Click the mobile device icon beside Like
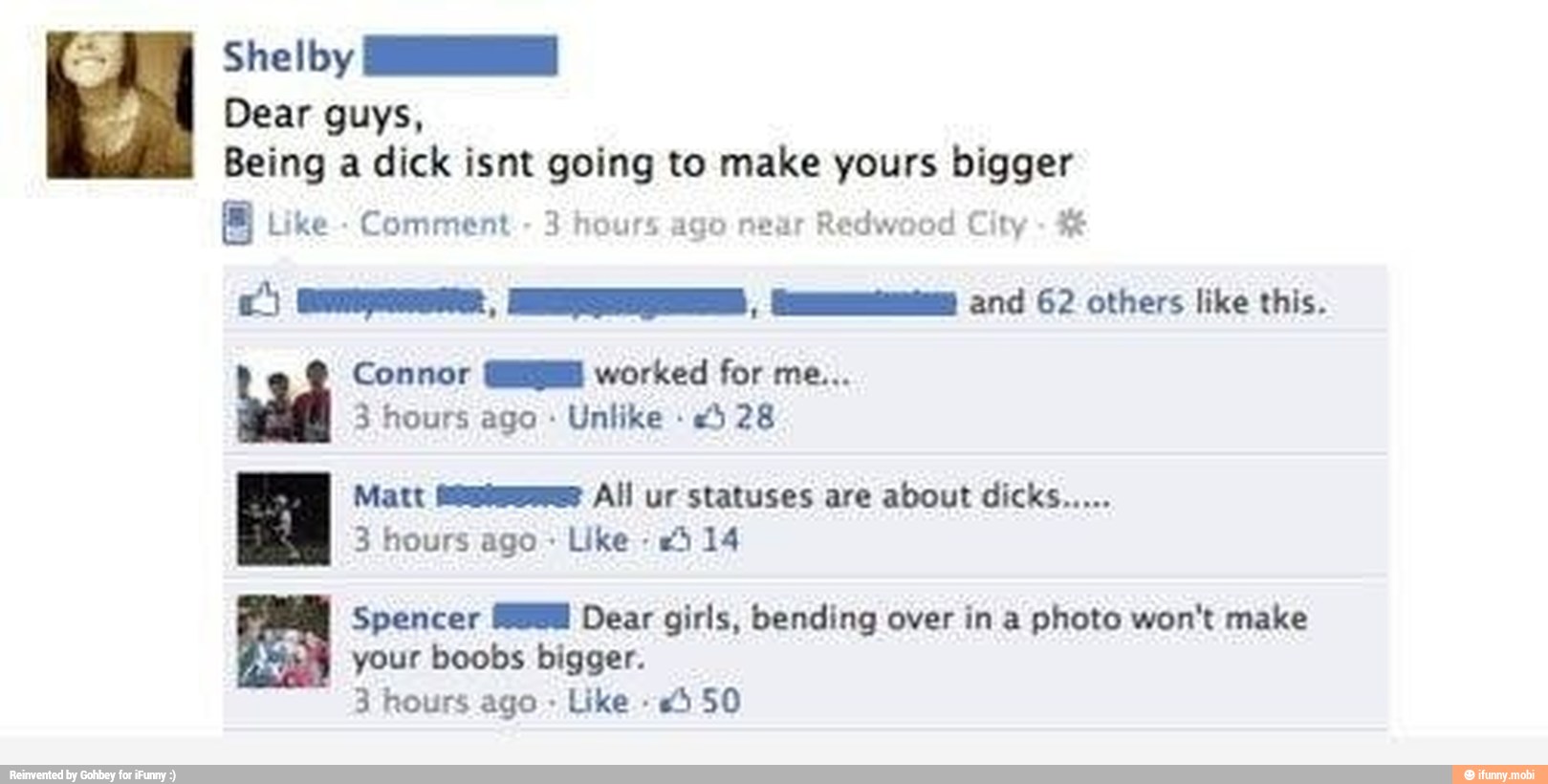 [237, 223]
